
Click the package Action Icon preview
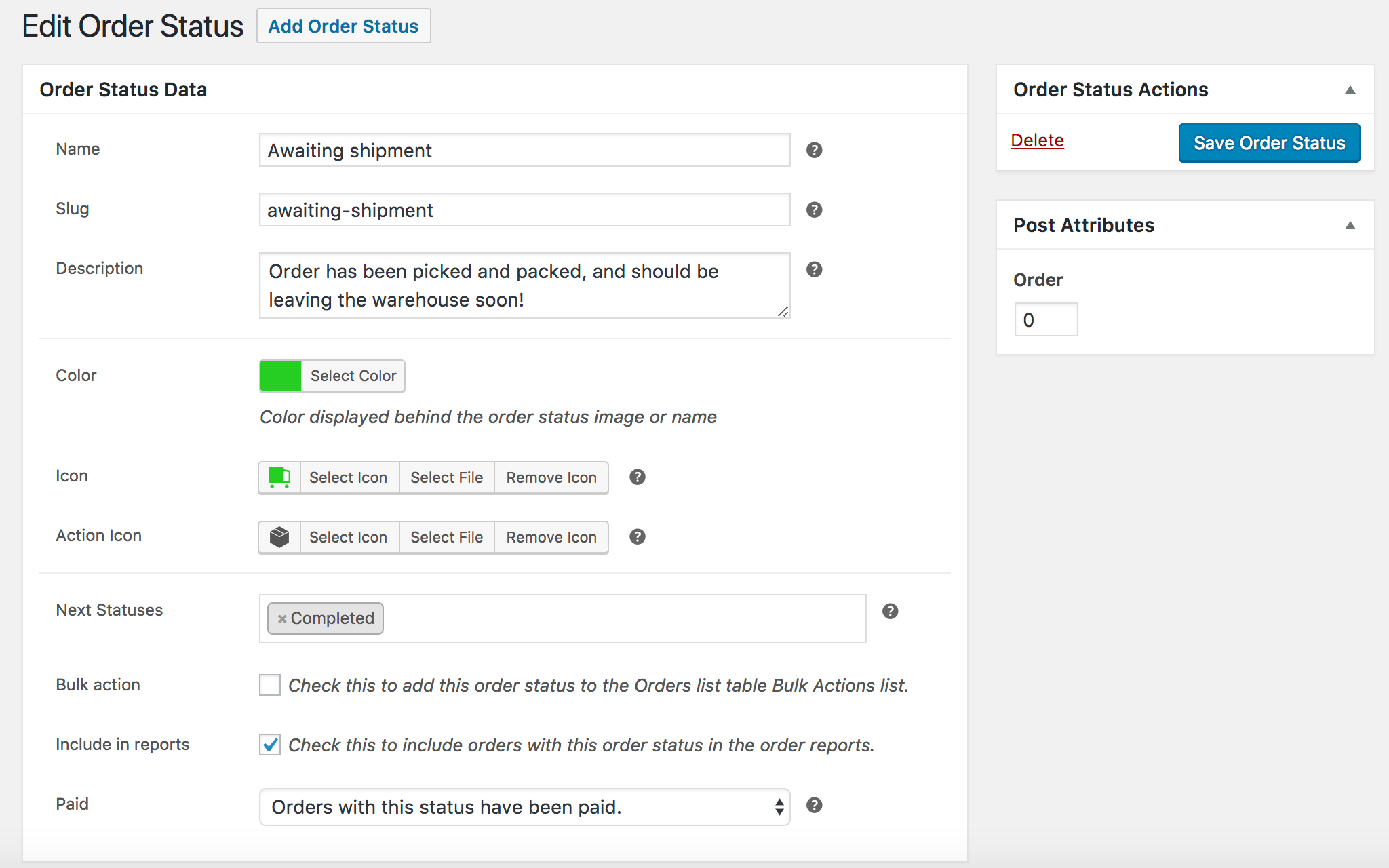[x=279, y=537]
